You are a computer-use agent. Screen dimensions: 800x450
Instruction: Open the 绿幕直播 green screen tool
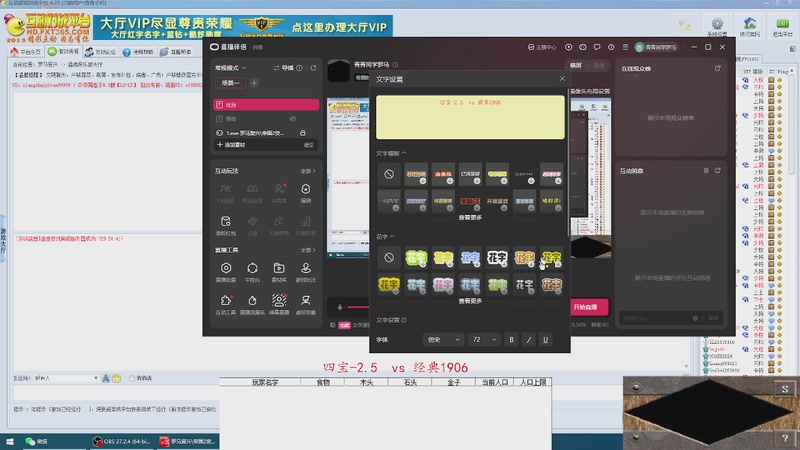click(x=279, y=304)
